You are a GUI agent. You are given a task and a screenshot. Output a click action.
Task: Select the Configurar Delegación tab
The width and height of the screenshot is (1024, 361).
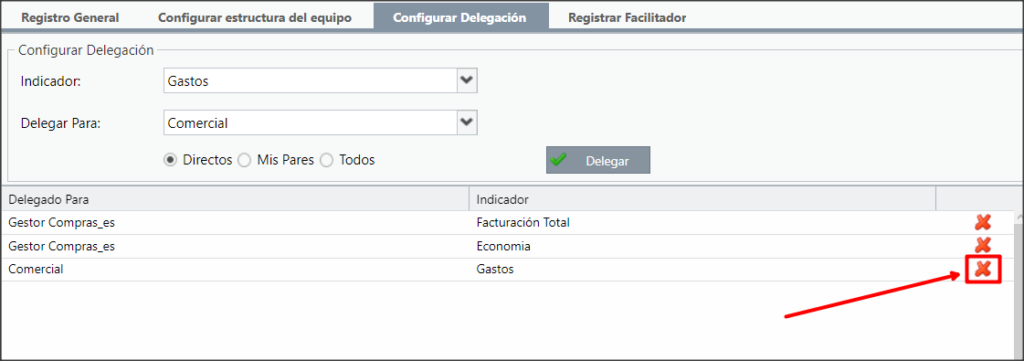click(460, 17)
